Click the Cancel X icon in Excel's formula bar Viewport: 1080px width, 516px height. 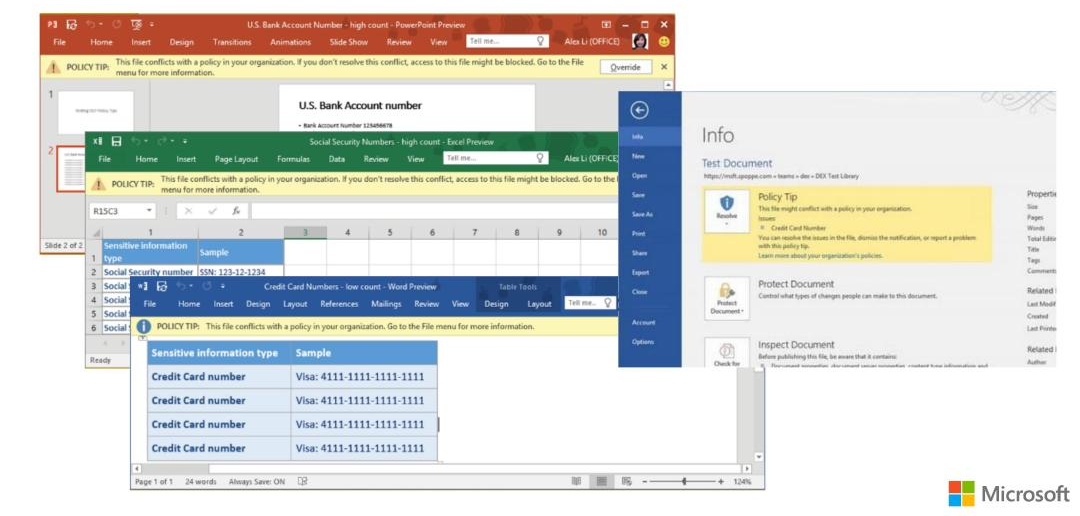click(189, 211)
